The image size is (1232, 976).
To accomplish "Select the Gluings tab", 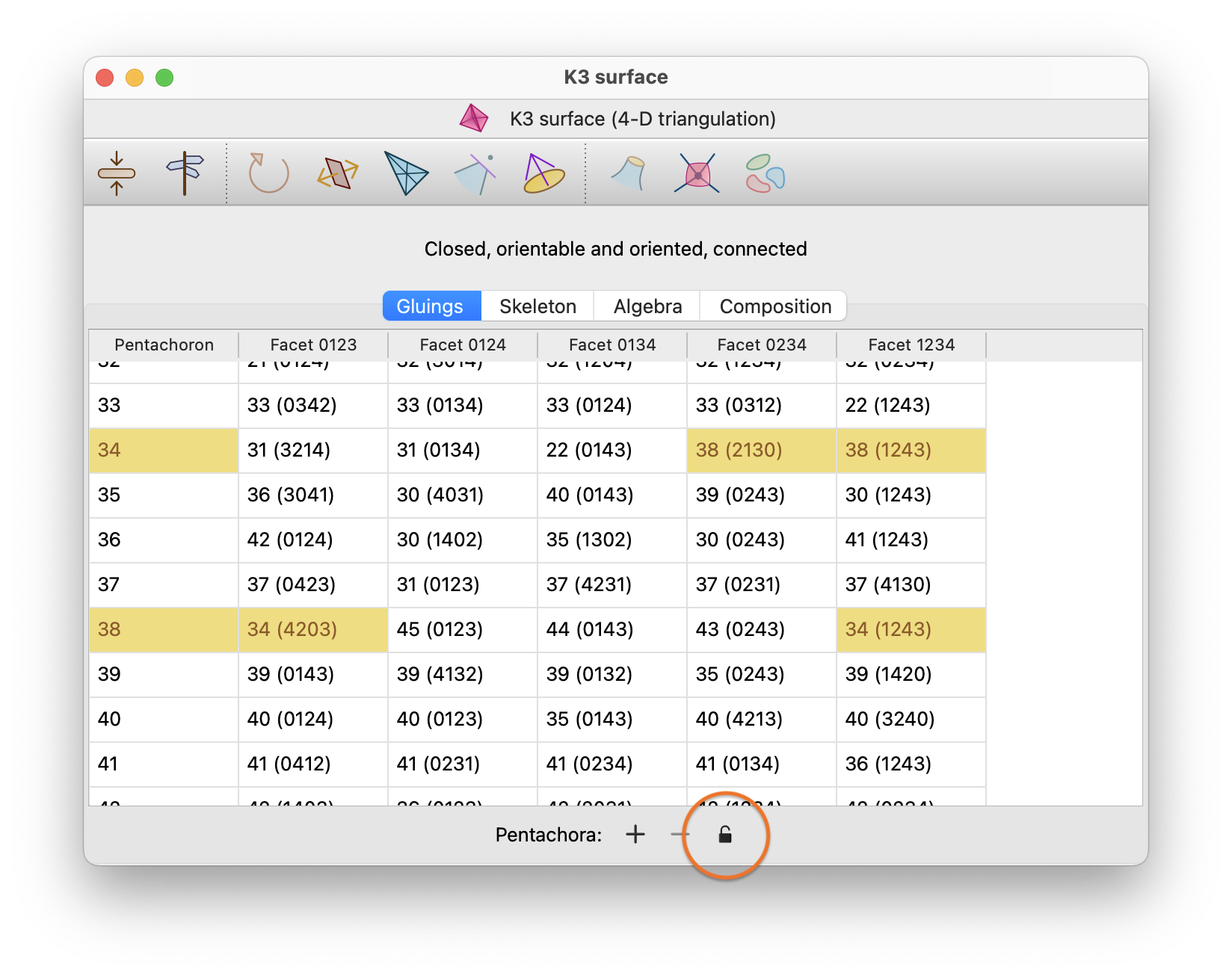I will pyautogui.click(x=431, y=306).
